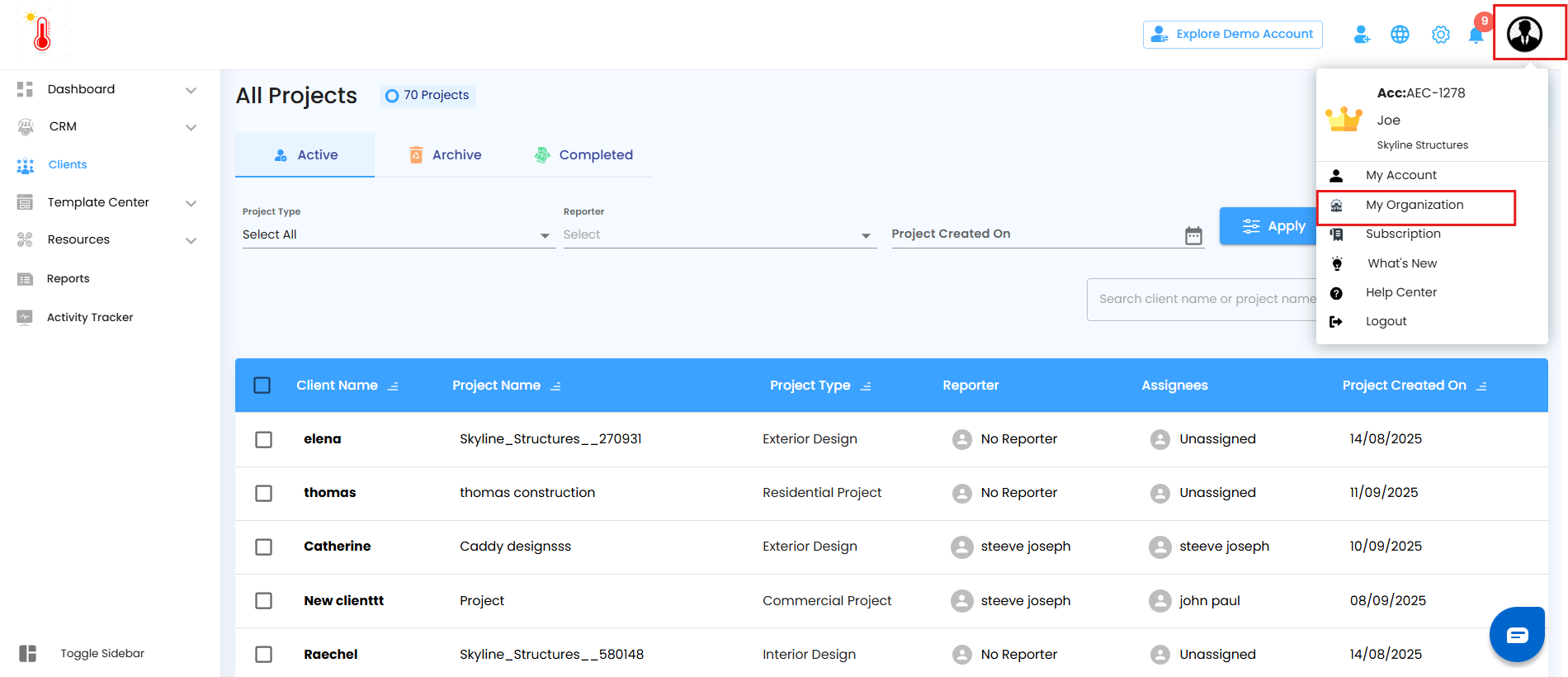Click the Toggle Sidebar icon
This screenshot has height=677, width=1568.
[27, 653]
